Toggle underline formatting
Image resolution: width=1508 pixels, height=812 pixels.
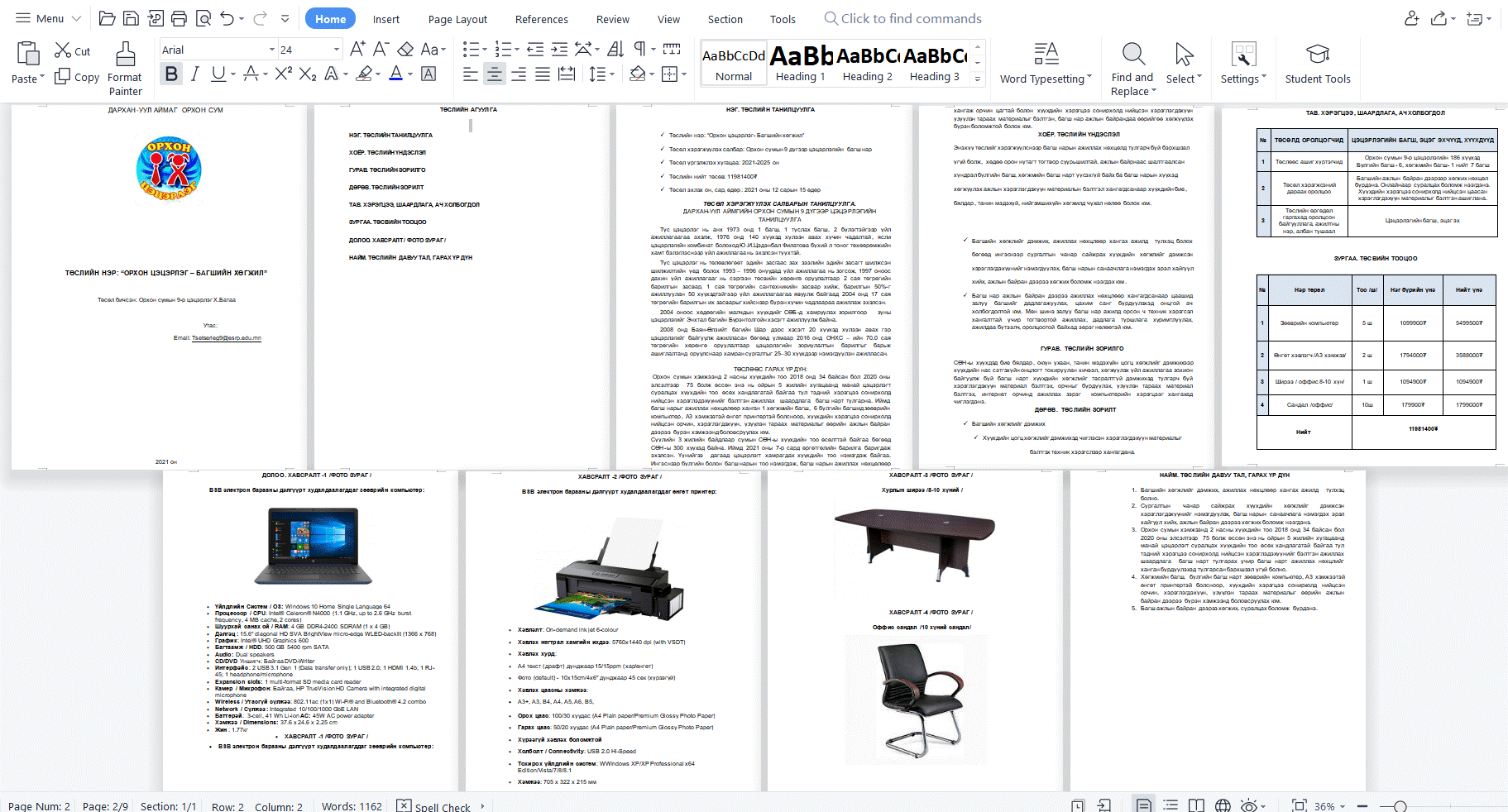[218, 74]
